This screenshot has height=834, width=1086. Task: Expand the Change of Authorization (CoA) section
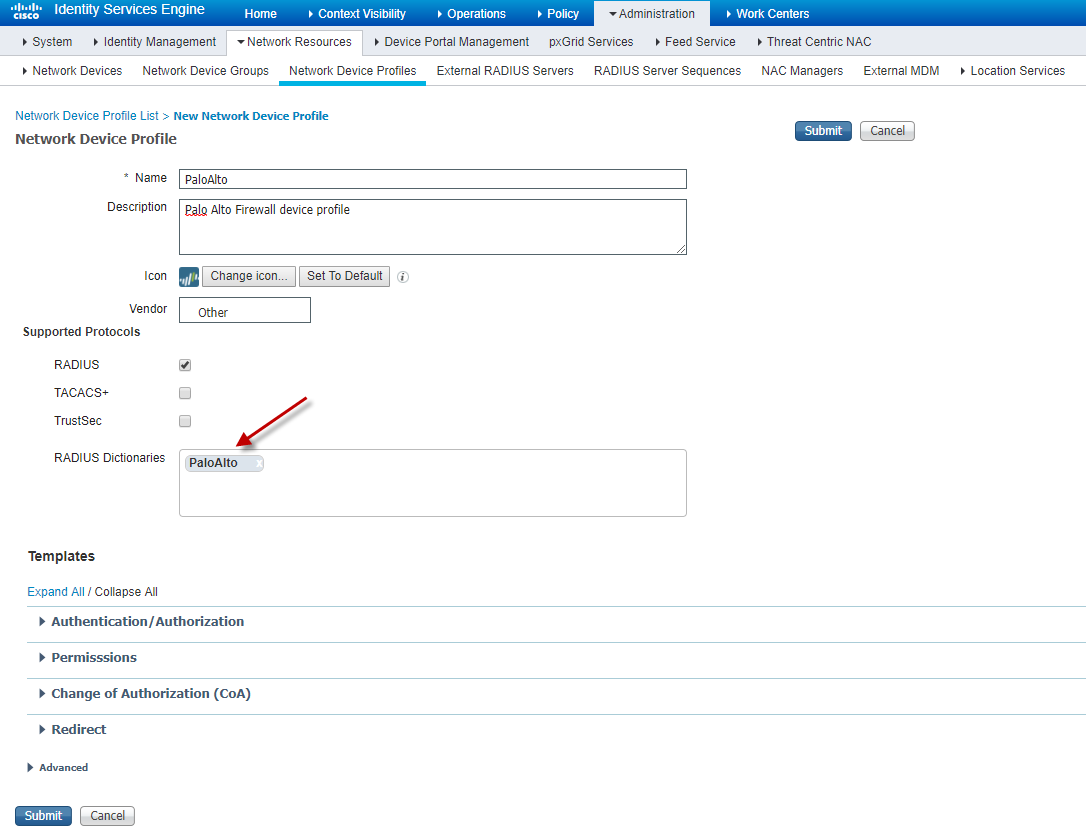point(145,694)
